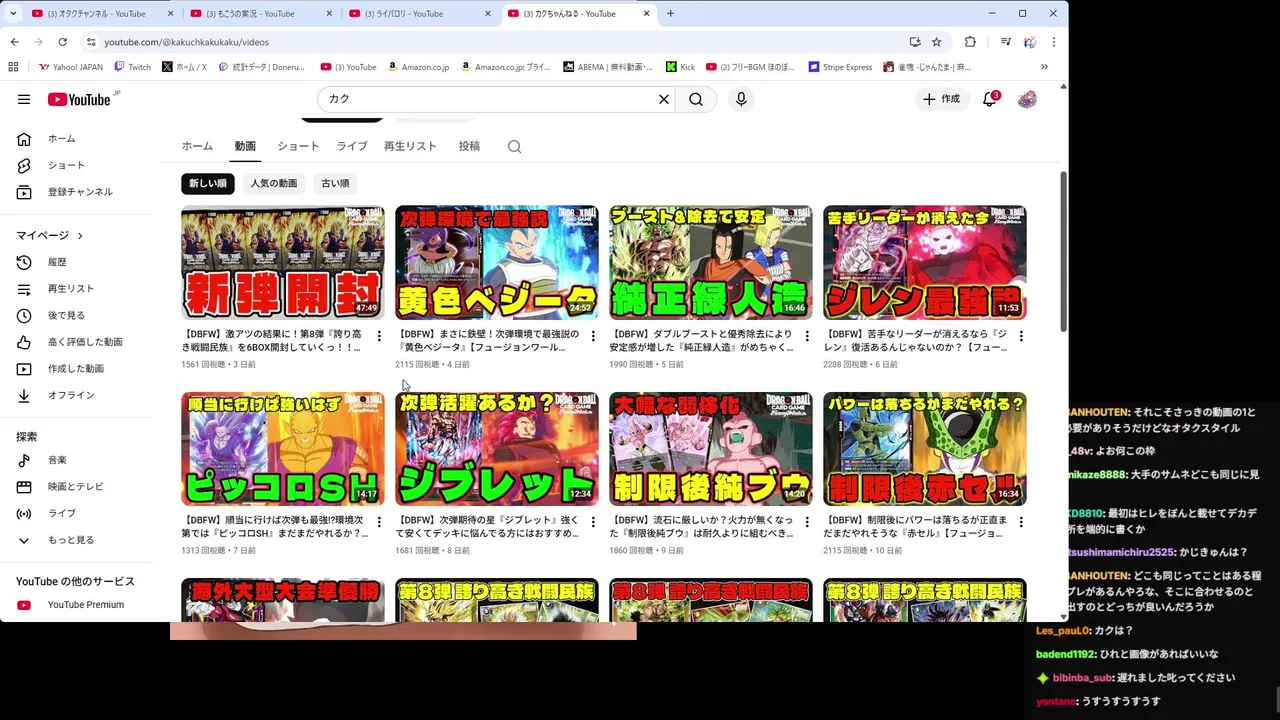Go back with the browser back arrow
This screenshot has height=720, width=1280.
(x=14, y=42)
